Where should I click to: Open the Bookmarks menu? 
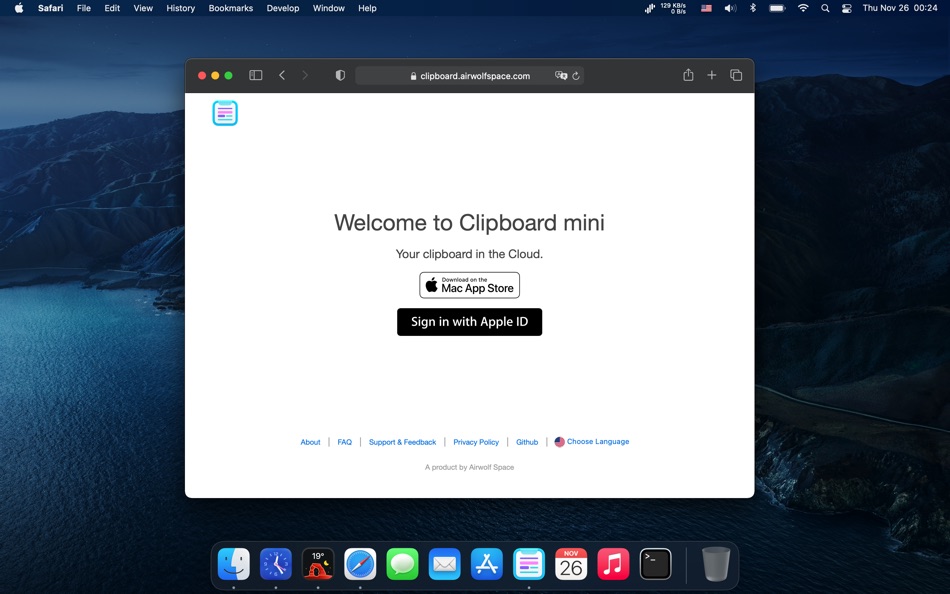pyautogui.click(x=231, y=8)
